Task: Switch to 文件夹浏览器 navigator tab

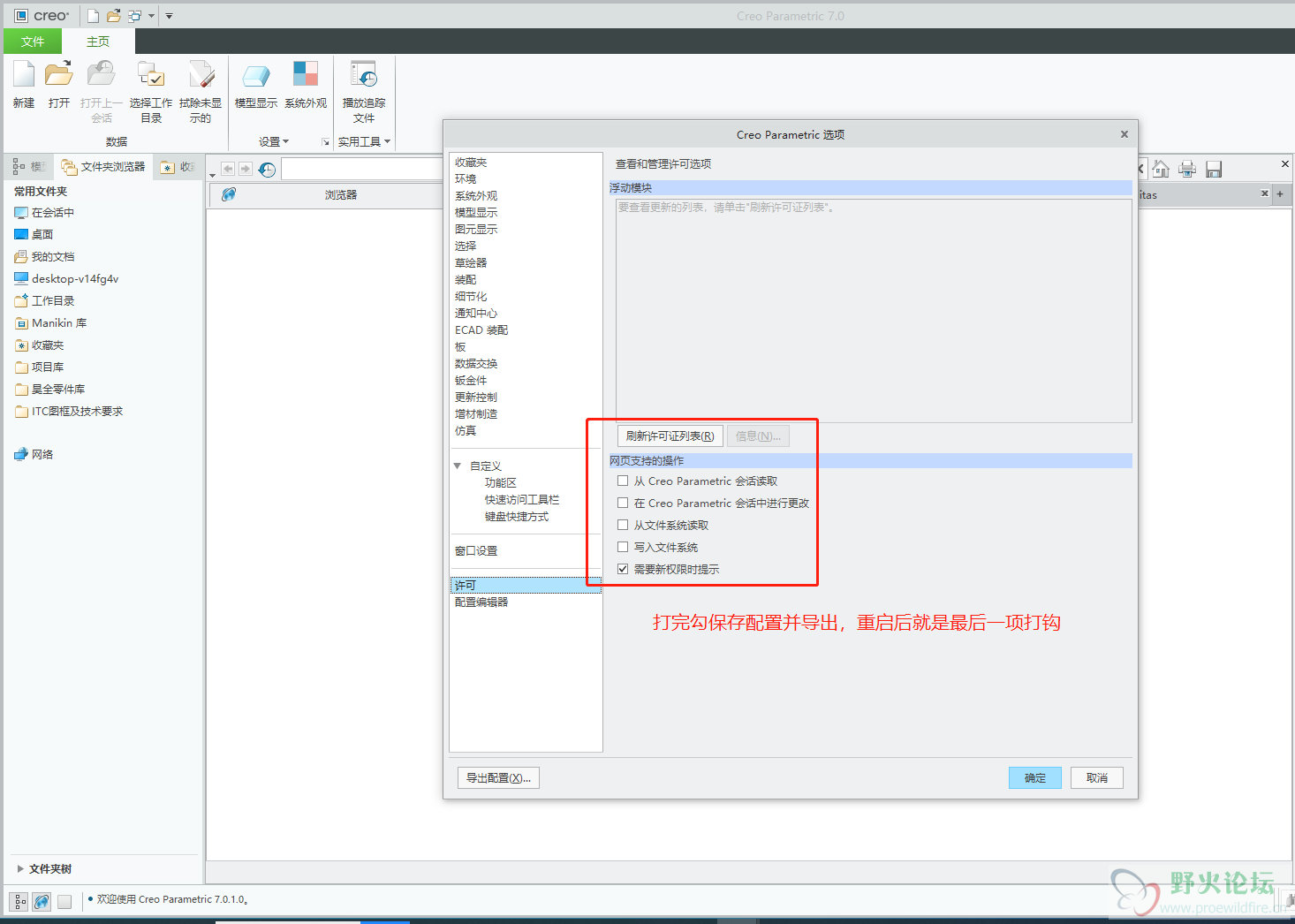Action: [x=103, y=166]
